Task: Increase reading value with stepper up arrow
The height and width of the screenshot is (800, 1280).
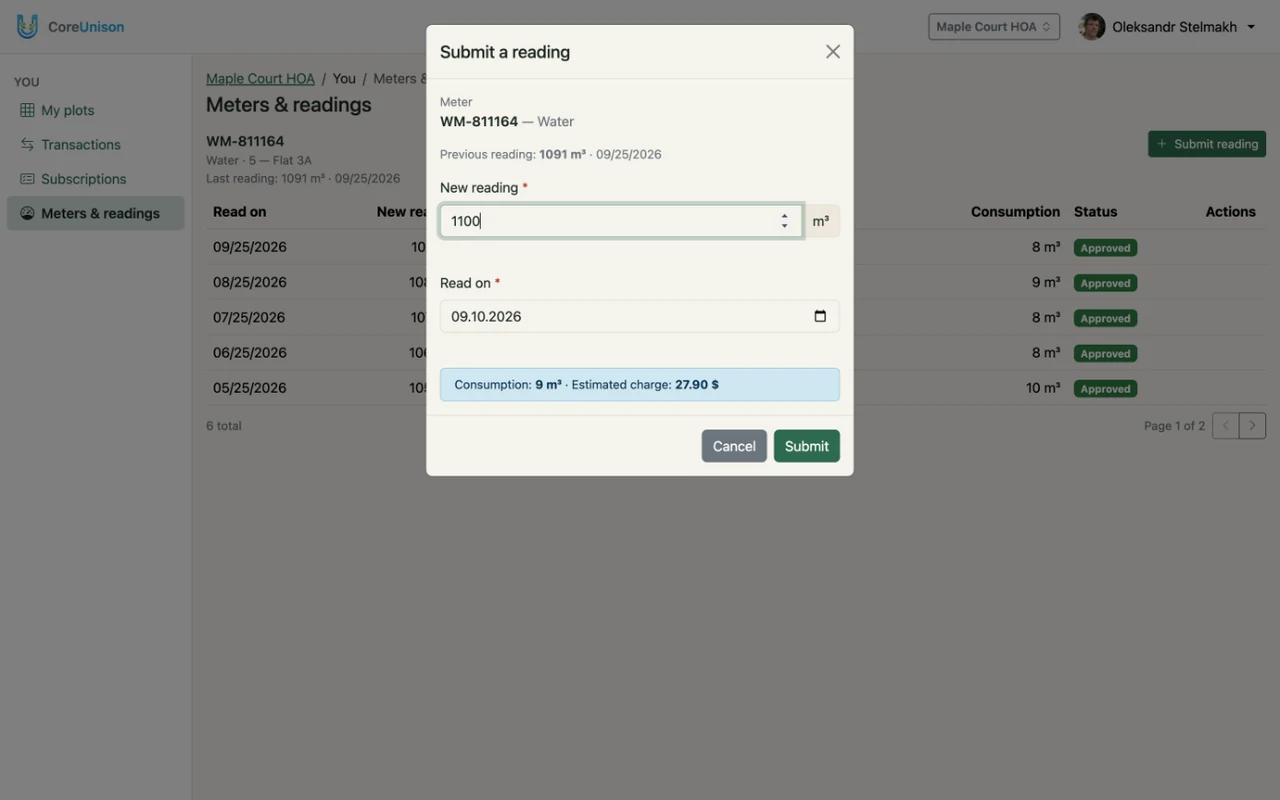Action: coord(784,215)
